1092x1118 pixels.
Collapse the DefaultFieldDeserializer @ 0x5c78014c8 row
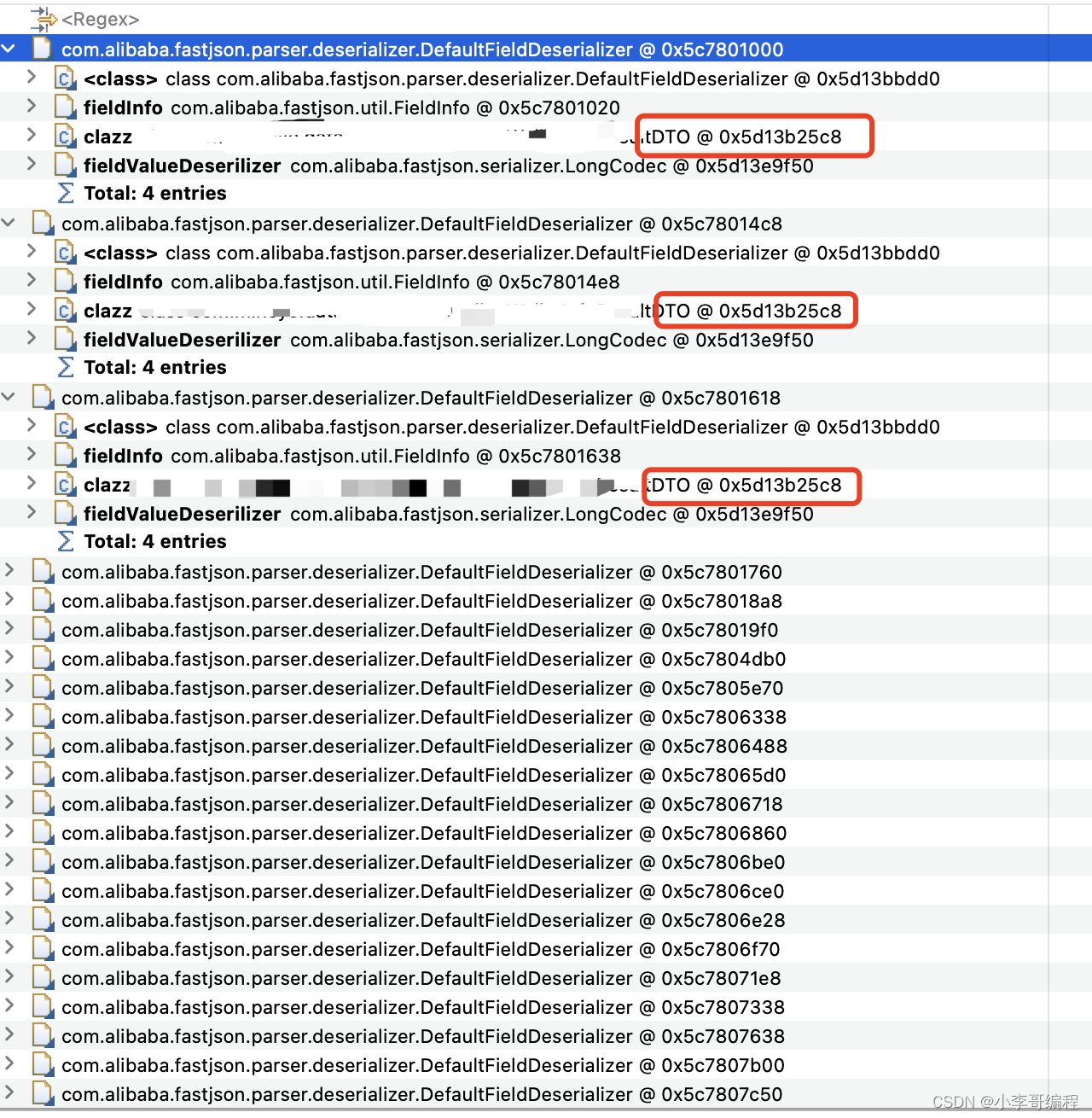pyautogui.click(x=9, y=223)
